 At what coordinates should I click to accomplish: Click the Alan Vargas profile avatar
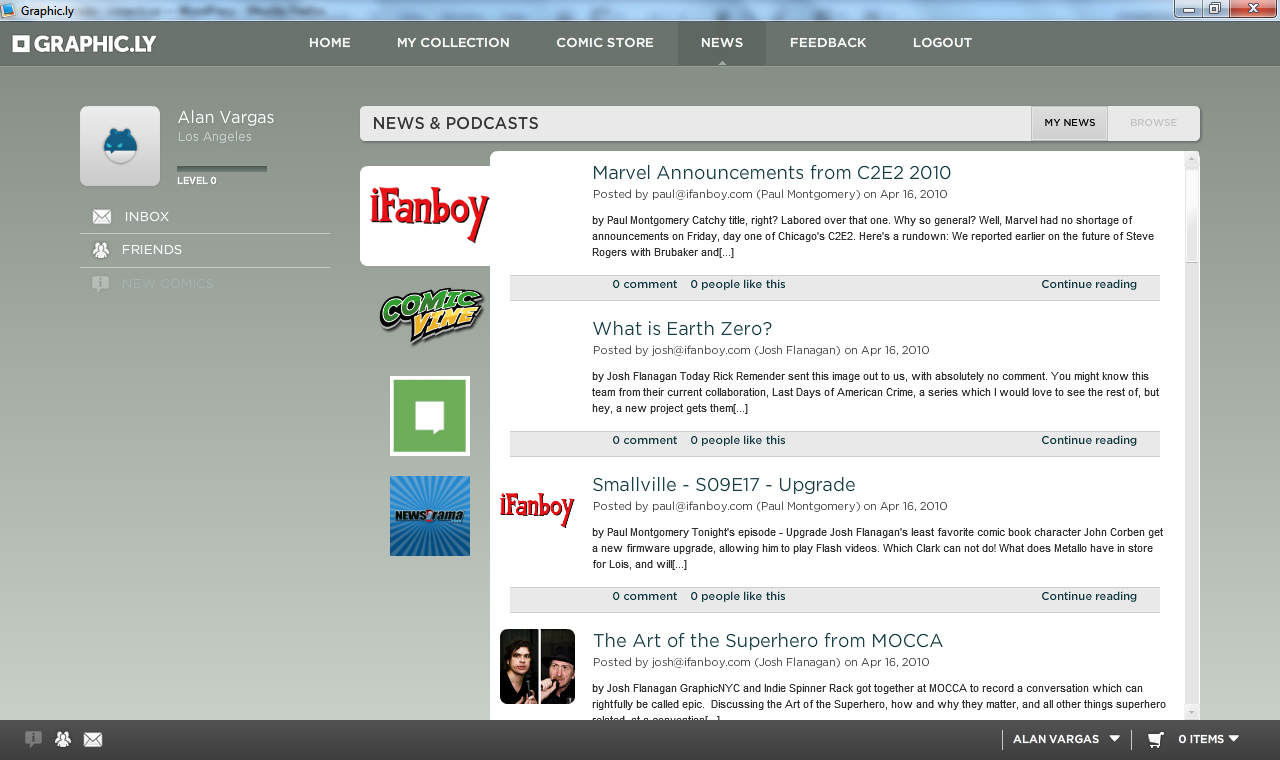(x=120, y=146)
